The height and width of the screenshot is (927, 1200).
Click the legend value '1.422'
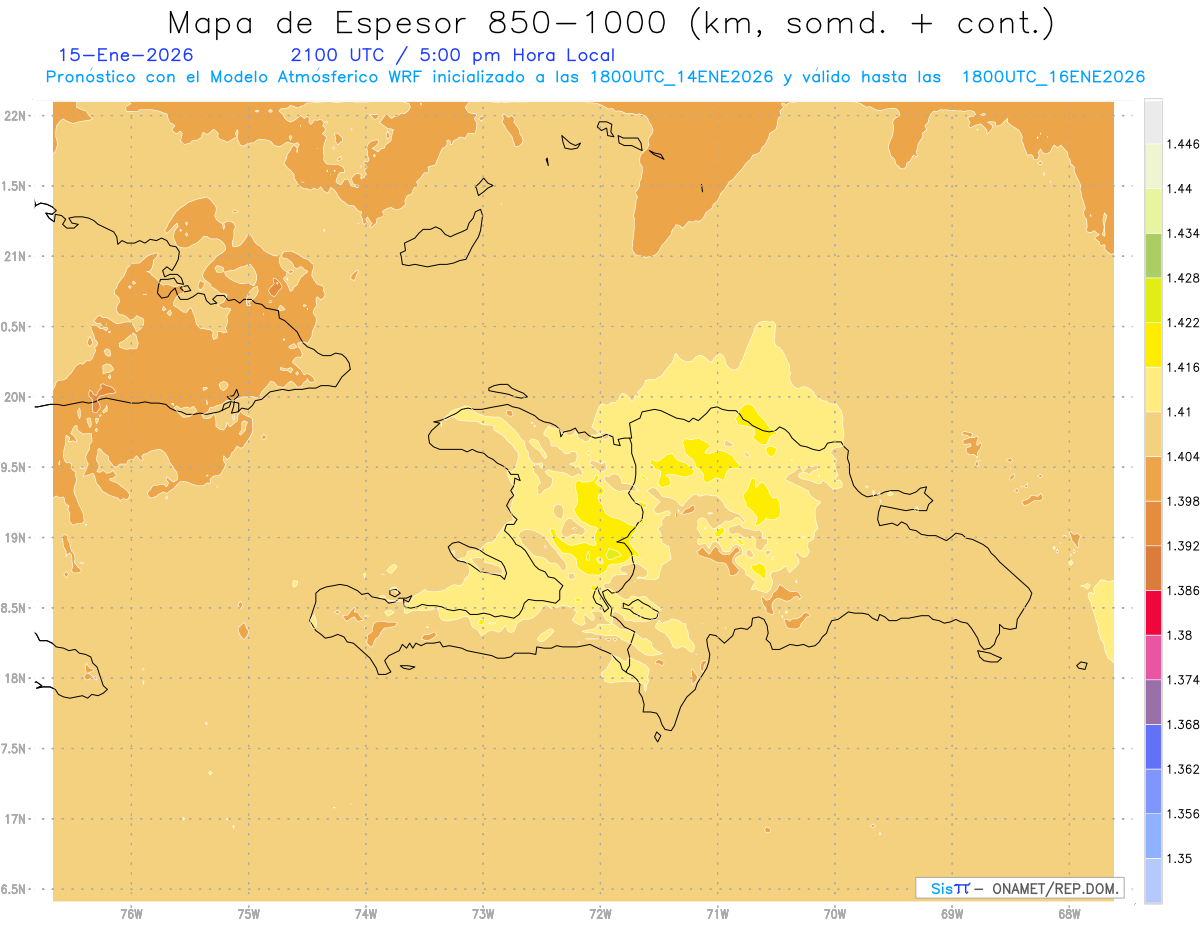(1183, 322)
